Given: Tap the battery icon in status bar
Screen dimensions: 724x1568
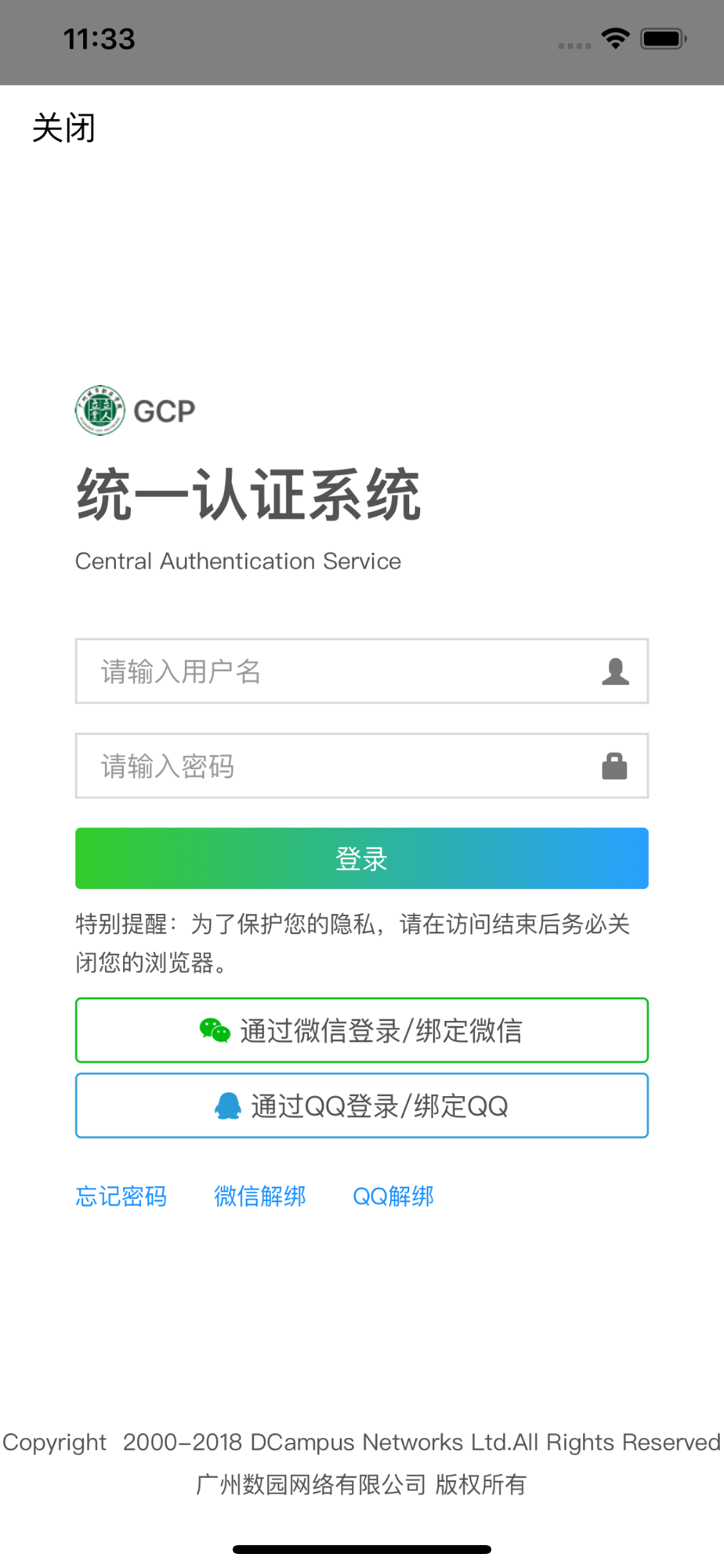Looking at the screenshot, I should click(x=664, y=38).
